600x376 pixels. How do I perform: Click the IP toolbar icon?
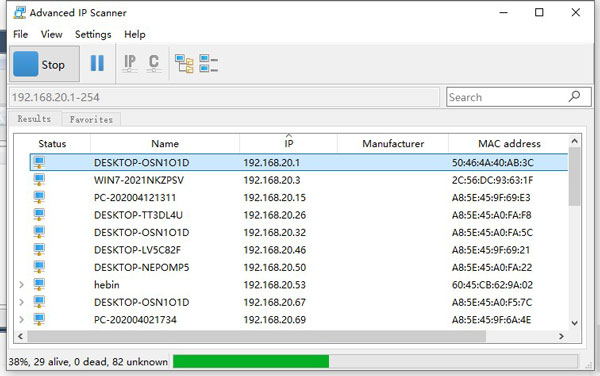[130, 63]
